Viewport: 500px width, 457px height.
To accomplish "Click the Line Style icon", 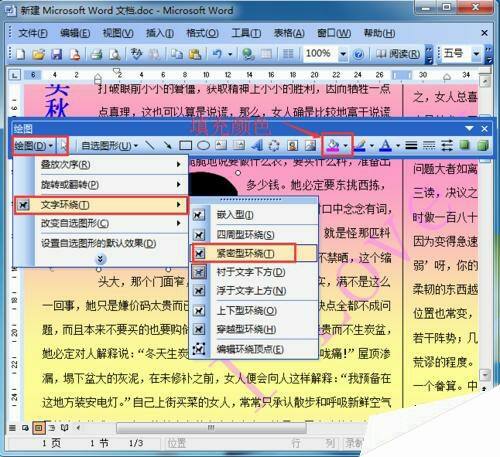I will point(411,145).
